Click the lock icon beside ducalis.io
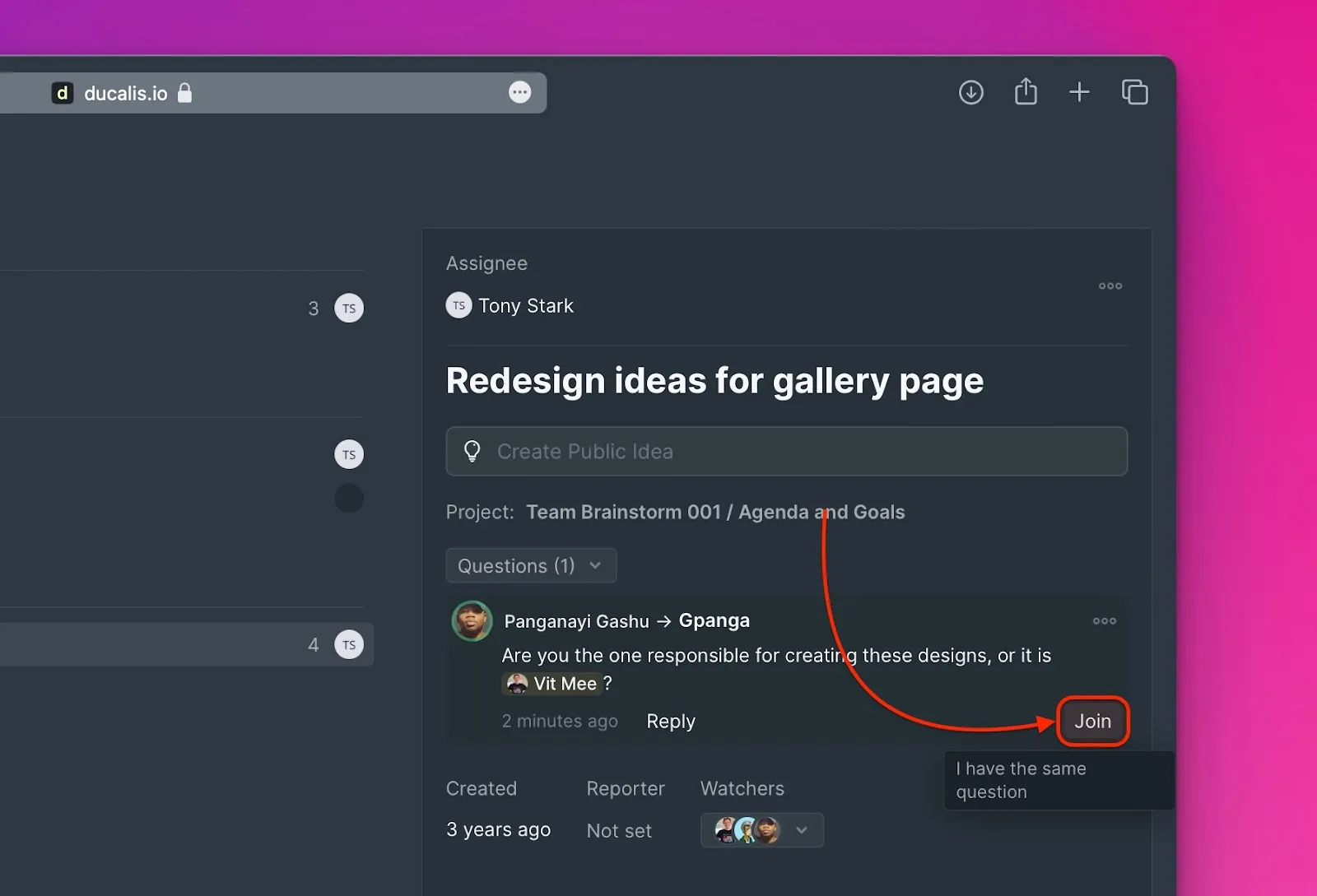This screenshot has width=1317, height=896. pos(185,93)
